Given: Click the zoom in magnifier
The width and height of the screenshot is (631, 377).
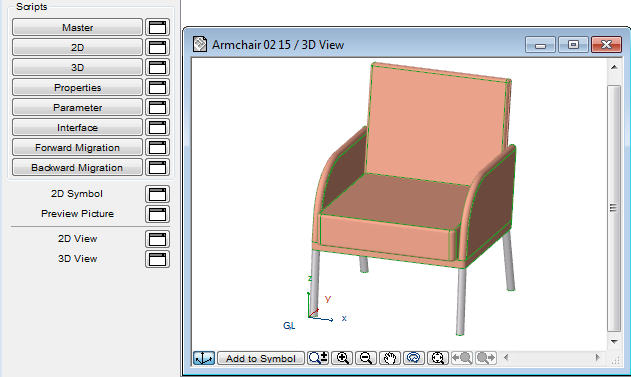Looking at the screenshot, I should [342, 358].
